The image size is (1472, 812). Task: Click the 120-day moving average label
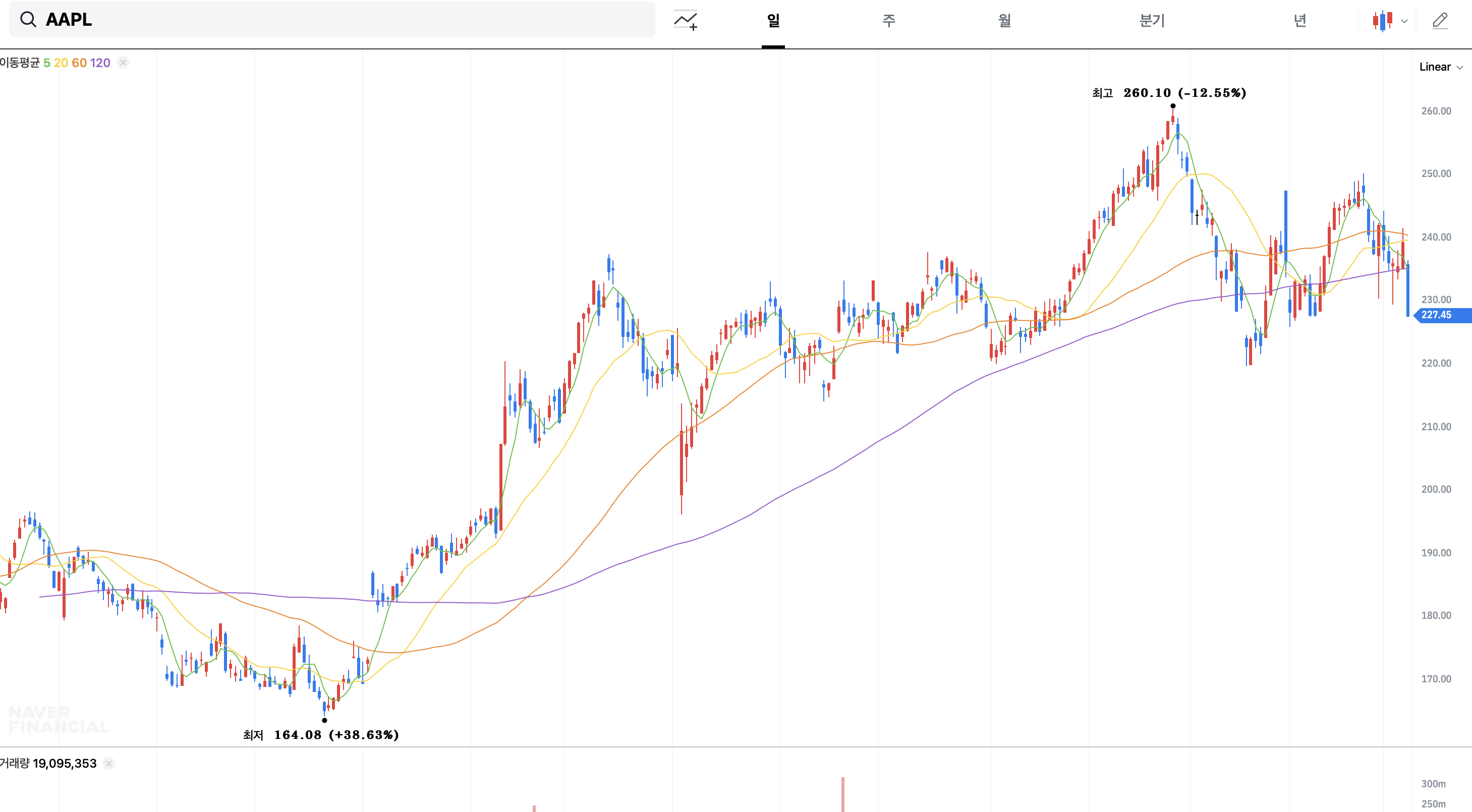pos(100,63)
